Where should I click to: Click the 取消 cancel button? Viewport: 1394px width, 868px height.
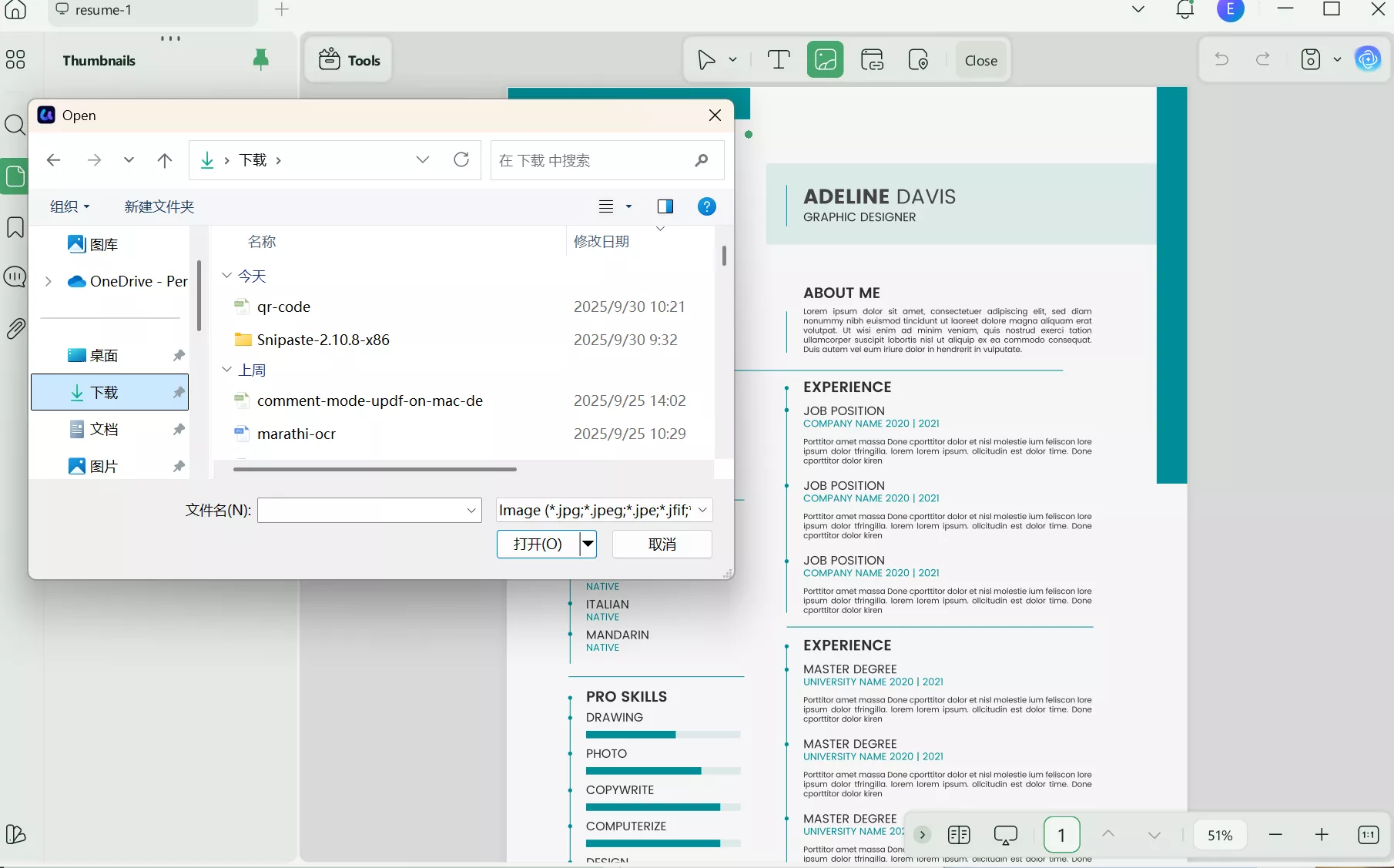(x=662, y=545)
